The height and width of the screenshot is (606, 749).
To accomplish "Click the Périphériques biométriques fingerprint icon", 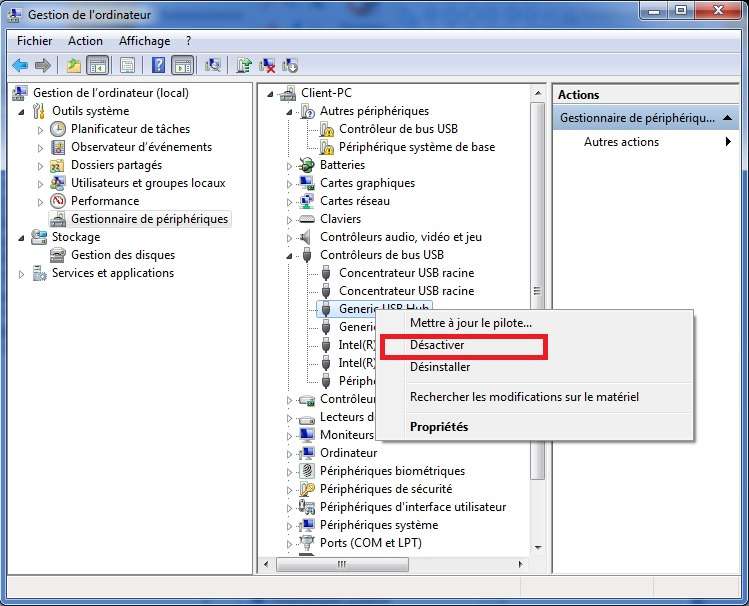I will point(307,471).
